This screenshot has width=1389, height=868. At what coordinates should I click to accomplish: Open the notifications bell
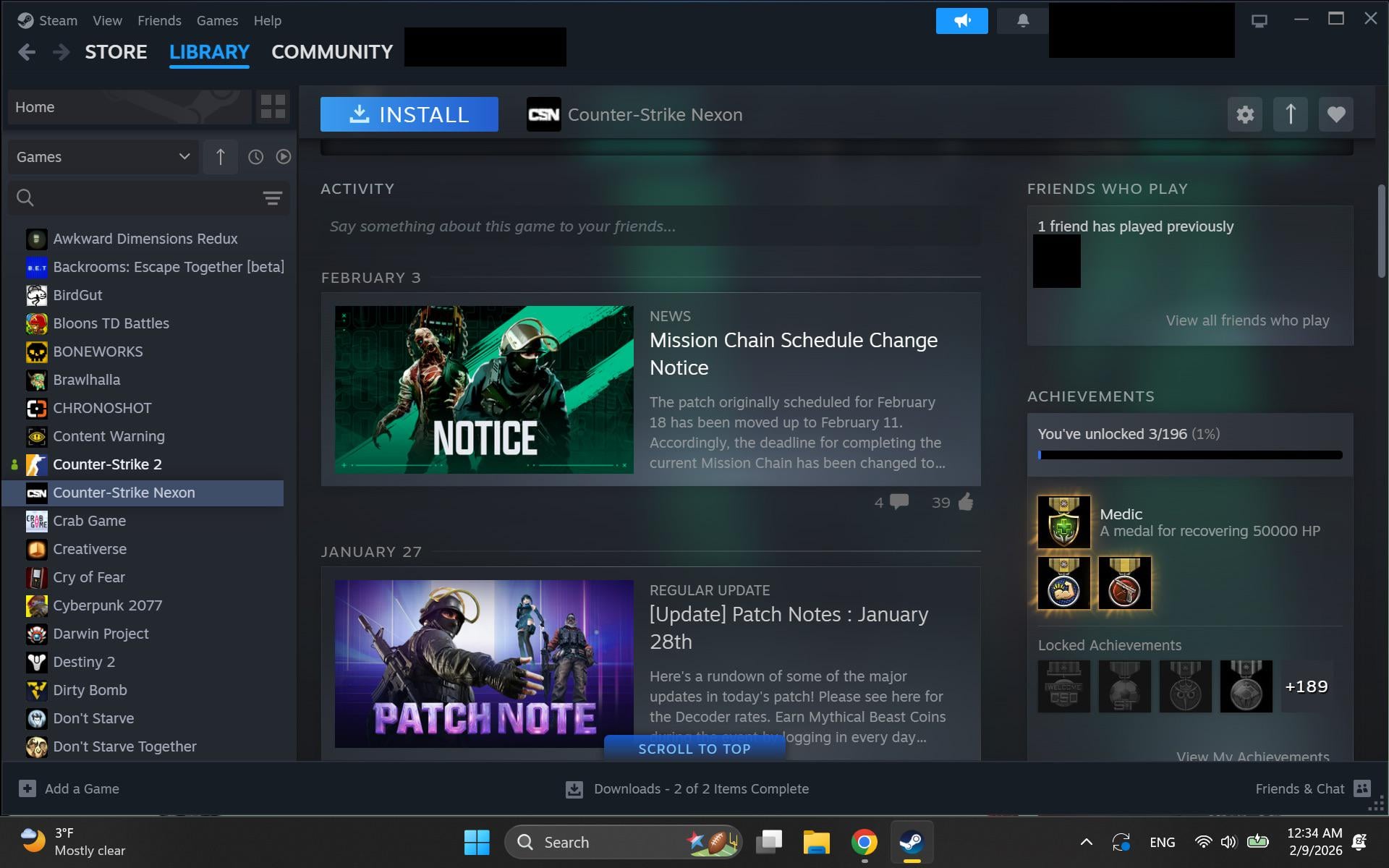tap(1022, 21)
